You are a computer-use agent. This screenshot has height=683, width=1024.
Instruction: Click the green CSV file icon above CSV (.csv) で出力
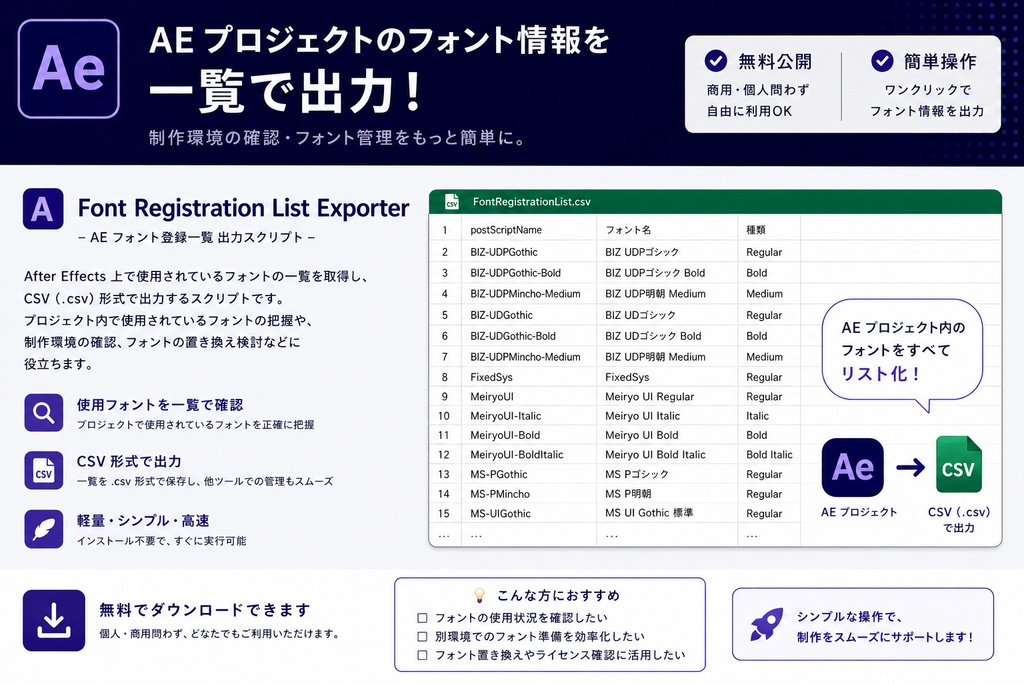tap(959, 464)
